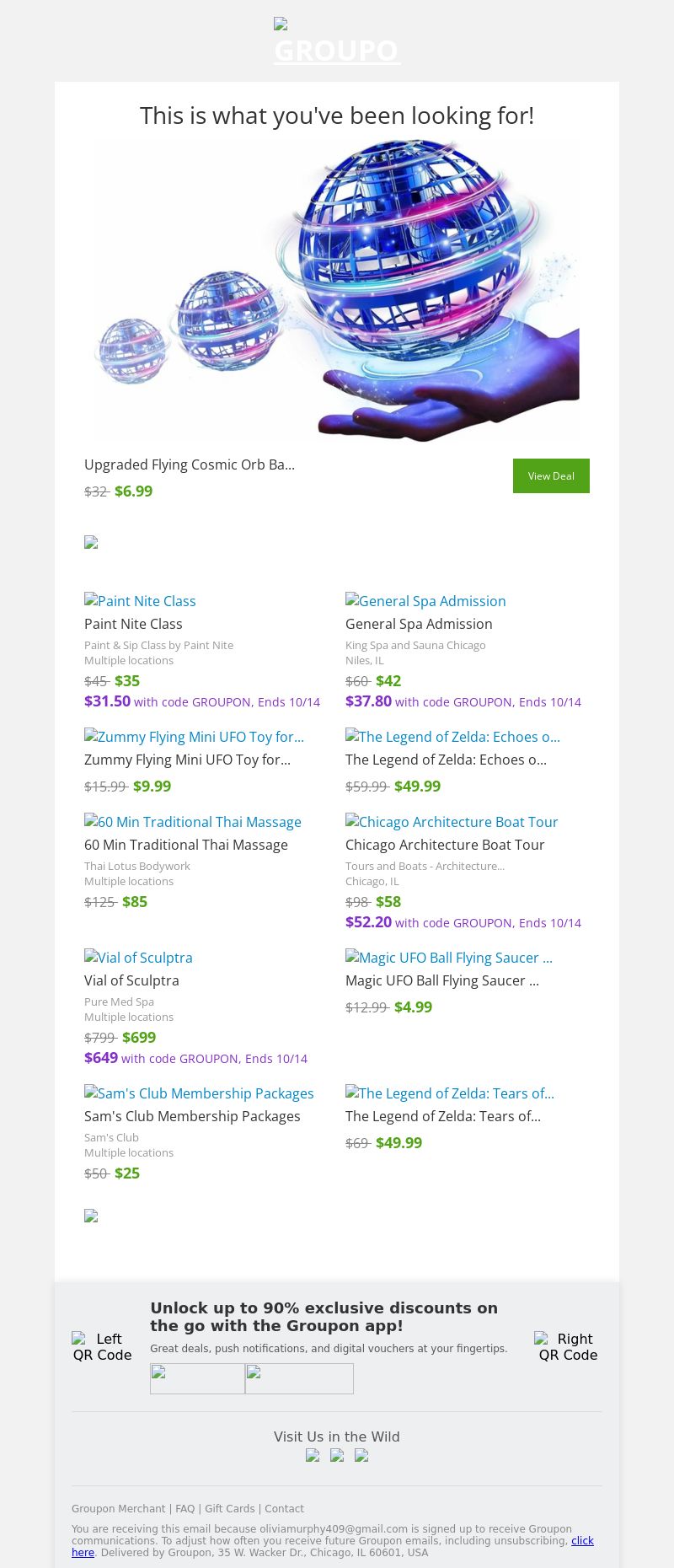
Task: View the Vial of Sculptra image link
Action: 138,958
